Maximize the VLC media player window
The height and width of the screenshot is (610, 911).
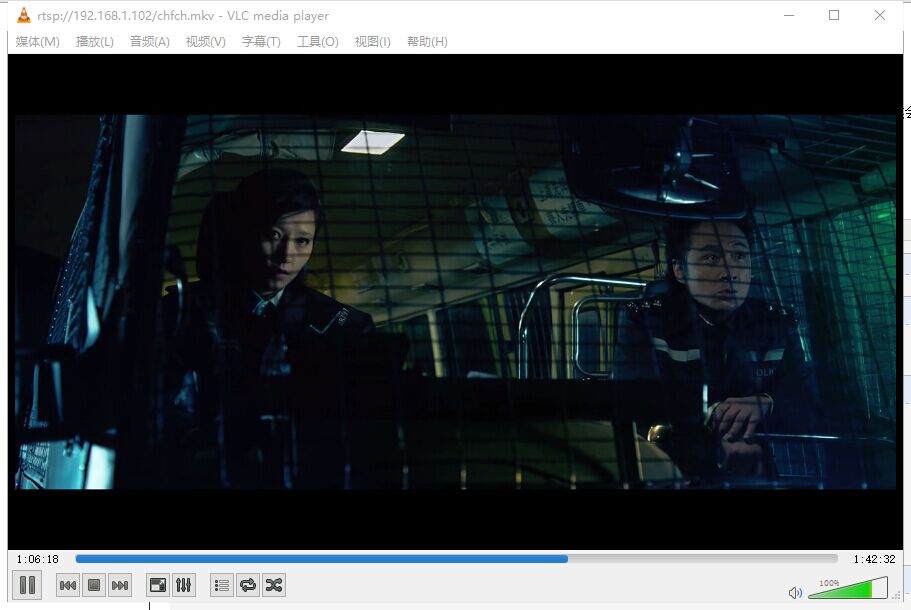pyautogui.click(x=834, y=15)
